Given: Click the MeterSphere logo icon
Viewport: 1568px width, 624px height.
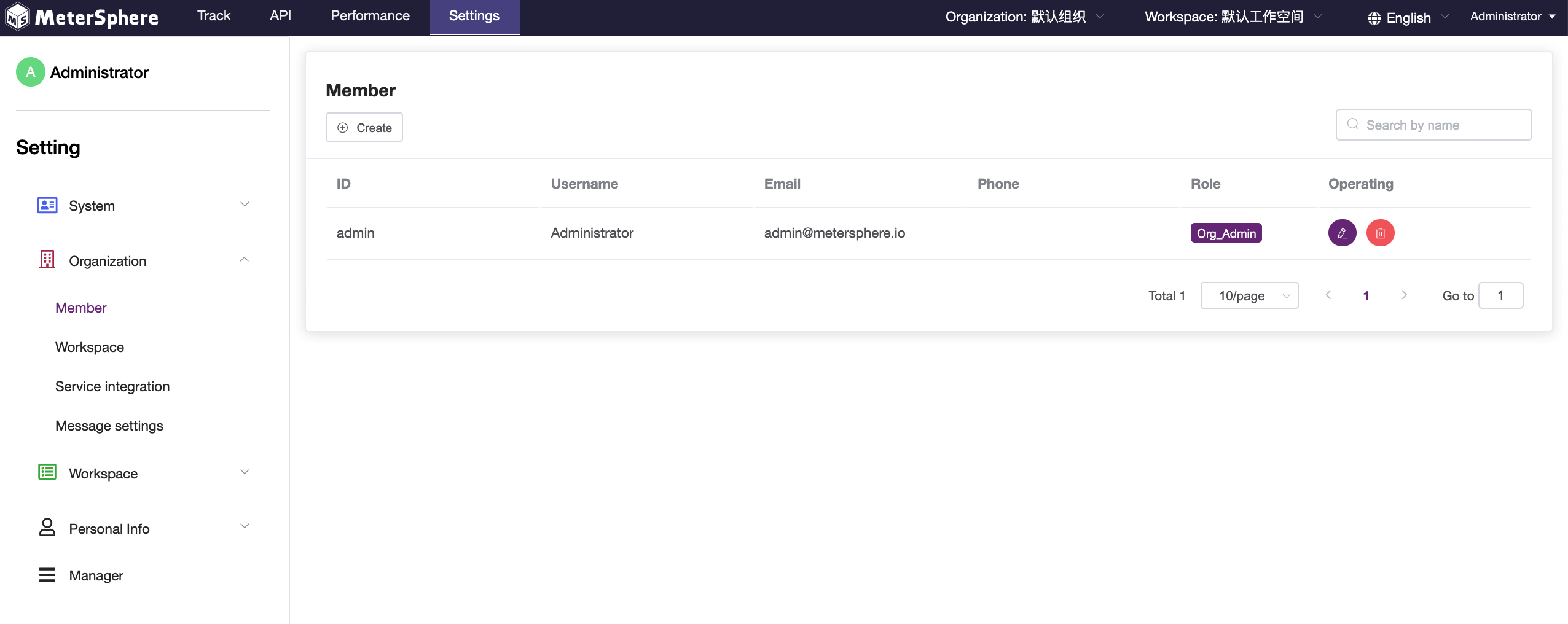Looking at the screenshot, I should [18, 17].
